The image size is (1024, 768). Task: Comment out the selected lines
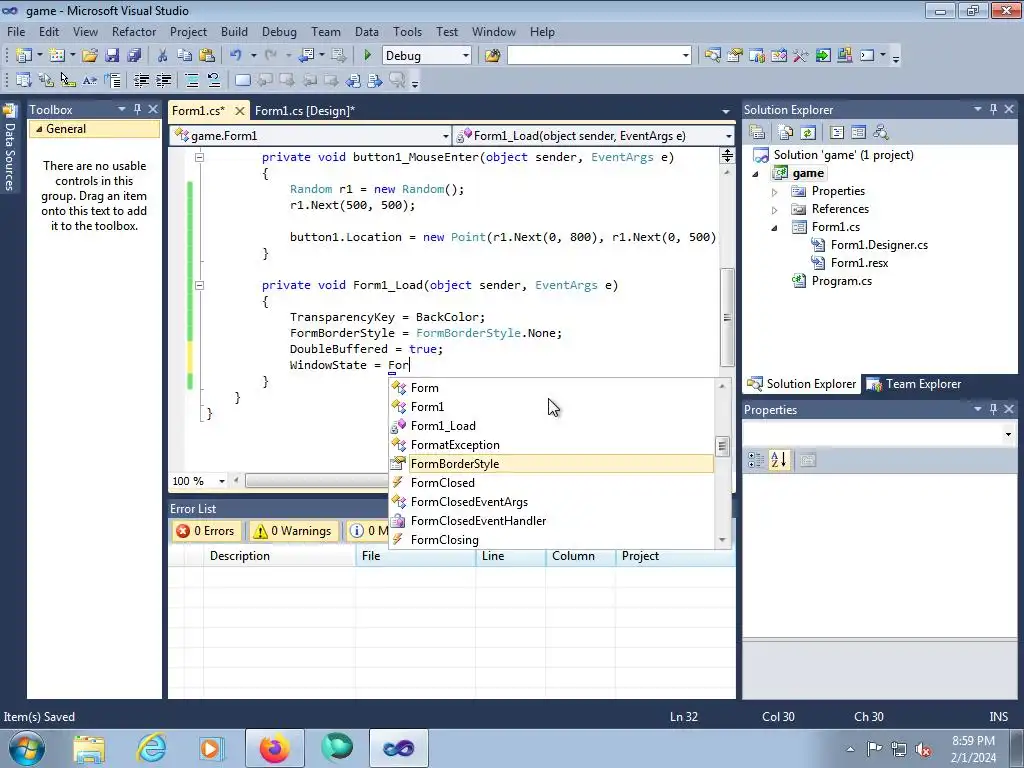click(191, 80)
